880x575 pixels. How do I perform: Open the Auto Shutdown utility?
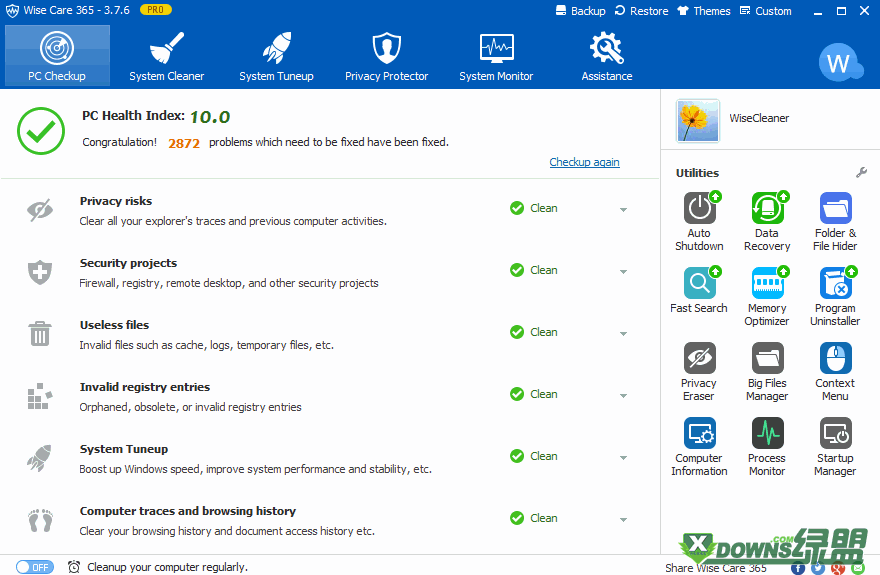click(x=699, y=221)
